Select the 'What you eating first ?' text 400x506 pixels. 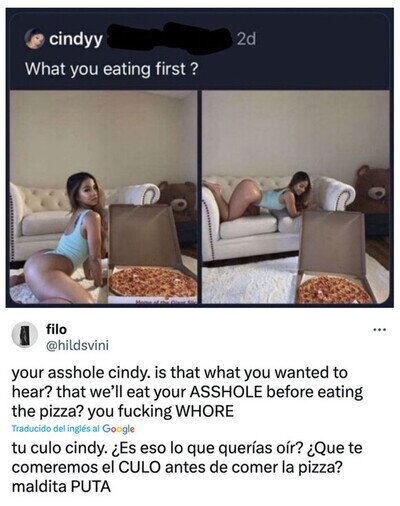pos(112,69)
